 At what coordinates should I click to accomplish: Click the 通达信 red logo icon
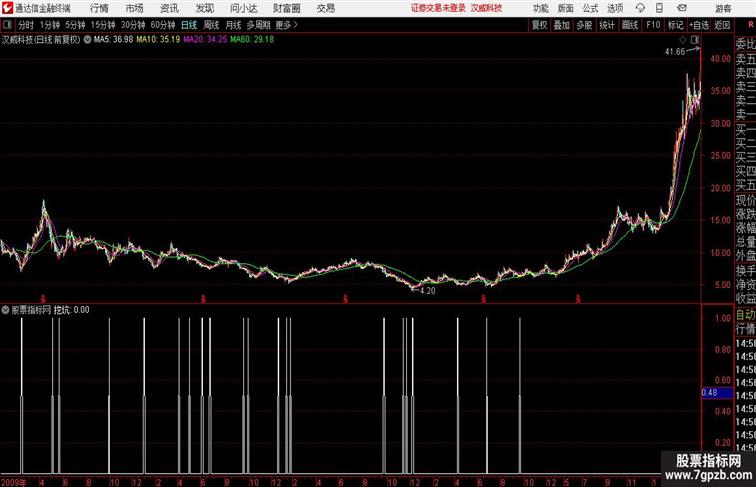tap(7, 8)
